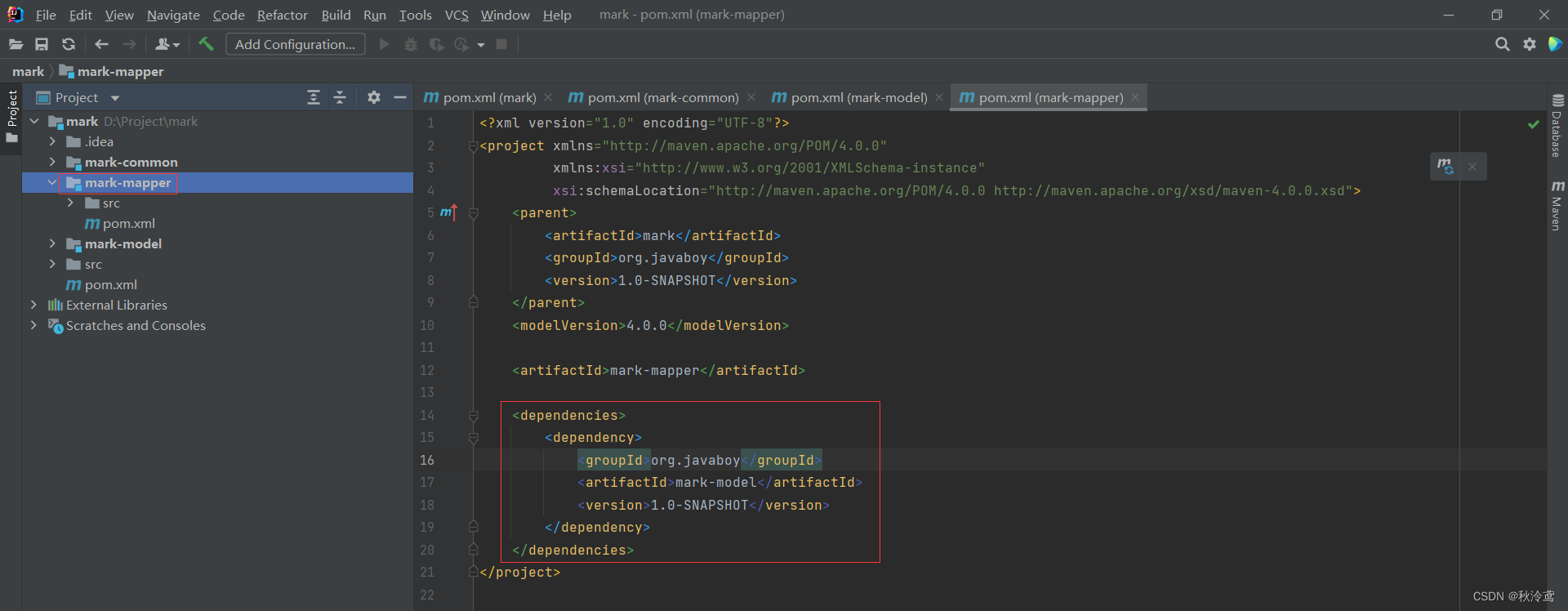The image size is (1568, 611).
Task: Select root pom.xml in project tree
Action: [x=102, y=284]
